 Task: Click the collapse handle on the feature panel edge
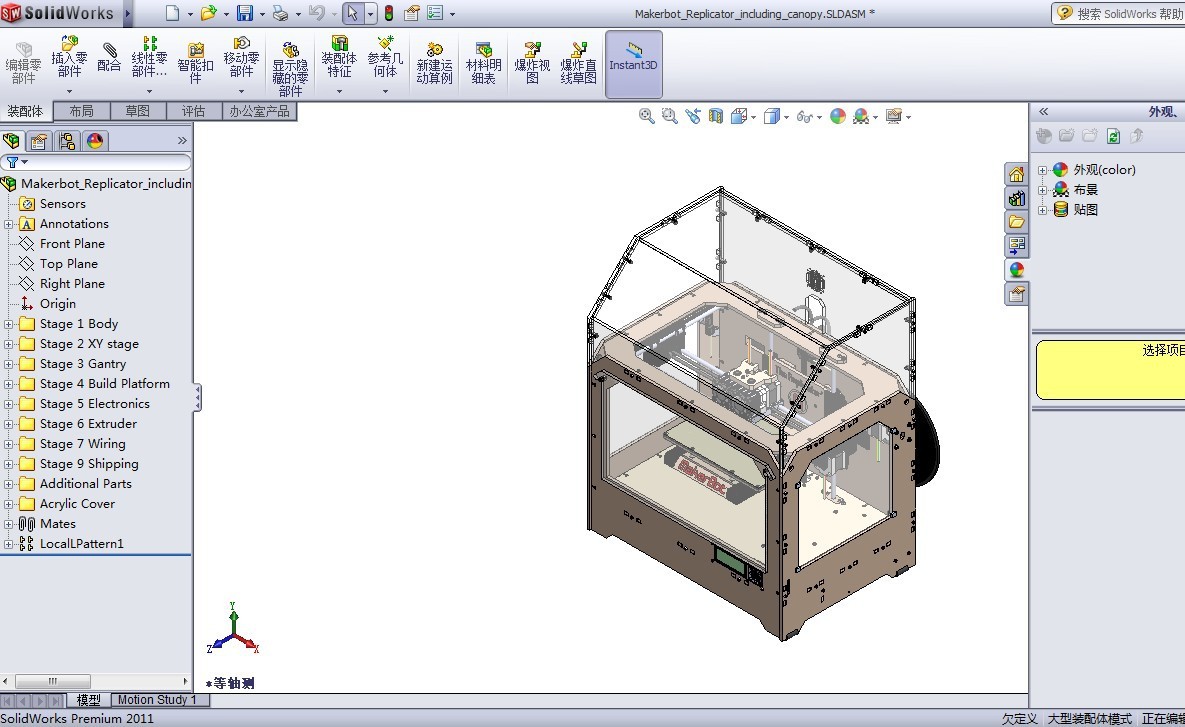click(197, 398)
